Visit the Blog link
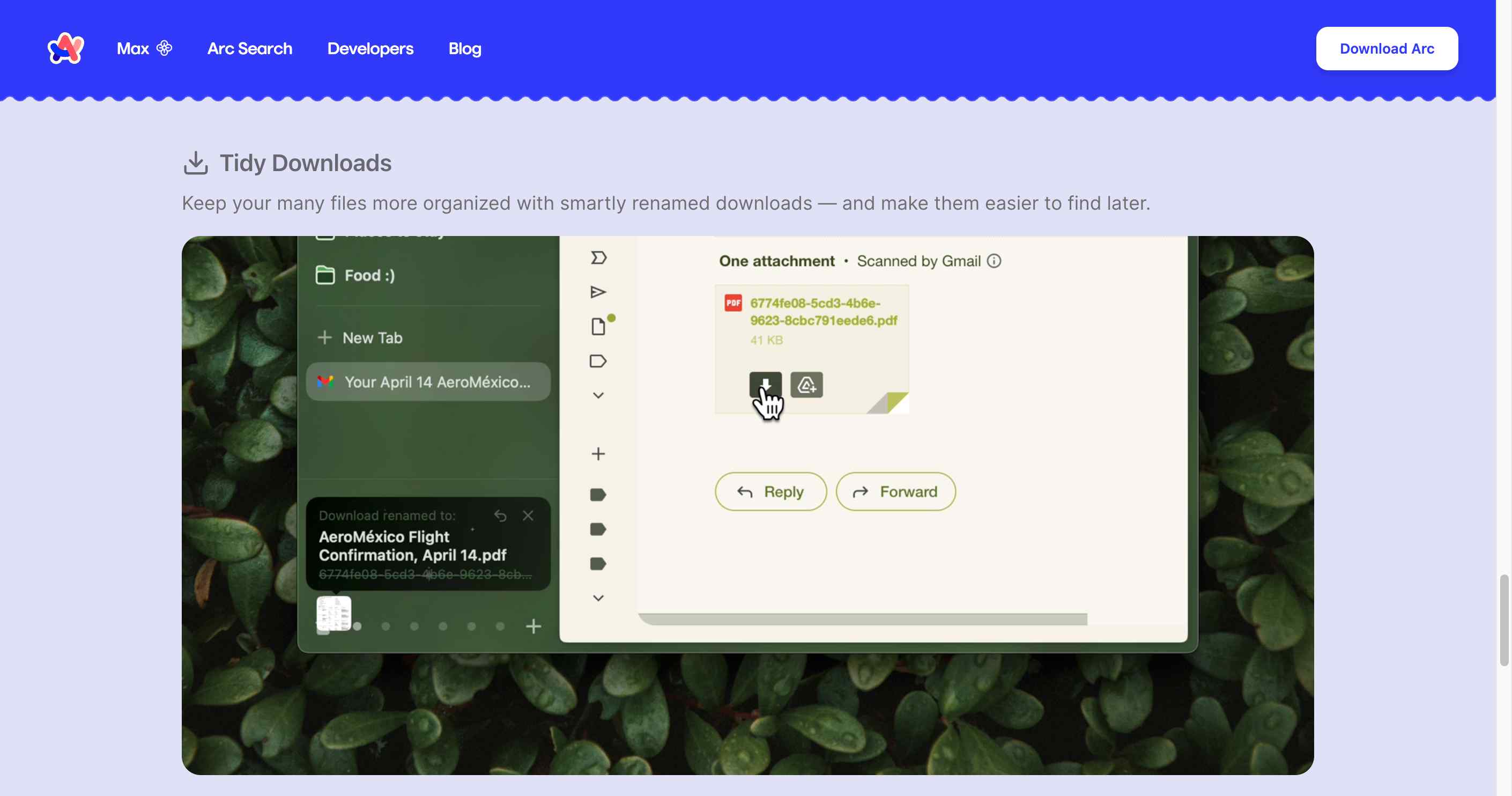The image size is (1512, 796). (465, 48)
